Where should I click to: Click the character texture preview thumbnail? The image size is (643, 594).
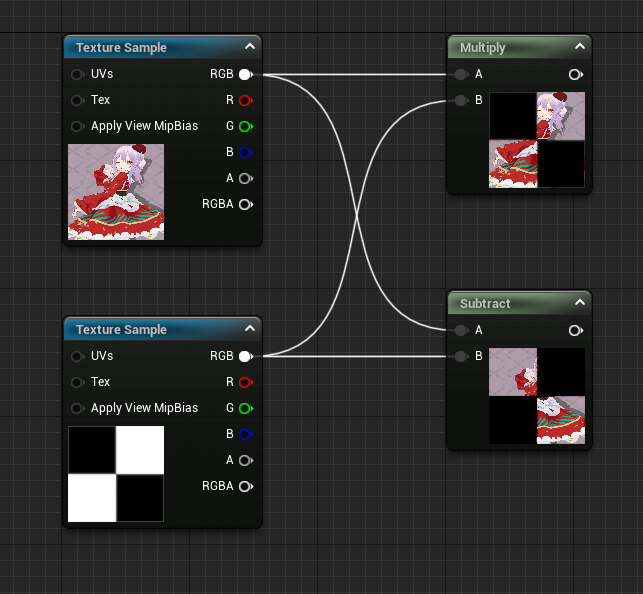[116, 192]
